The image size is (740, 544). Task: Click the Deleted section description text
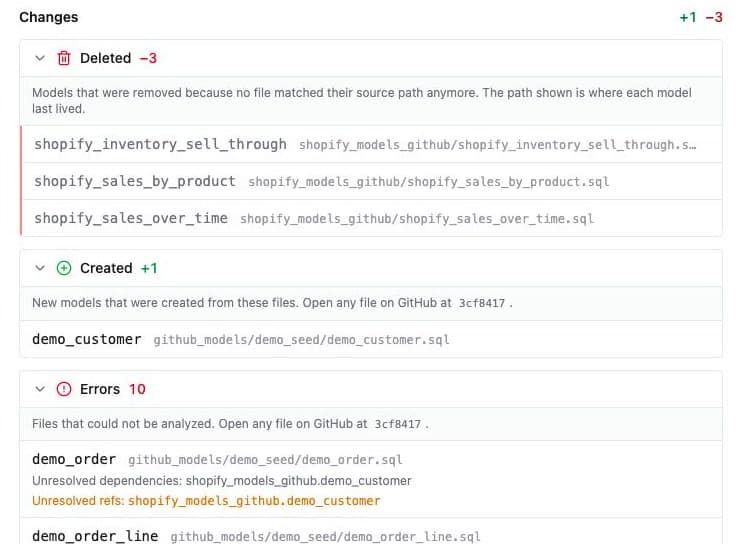[362, 100]
